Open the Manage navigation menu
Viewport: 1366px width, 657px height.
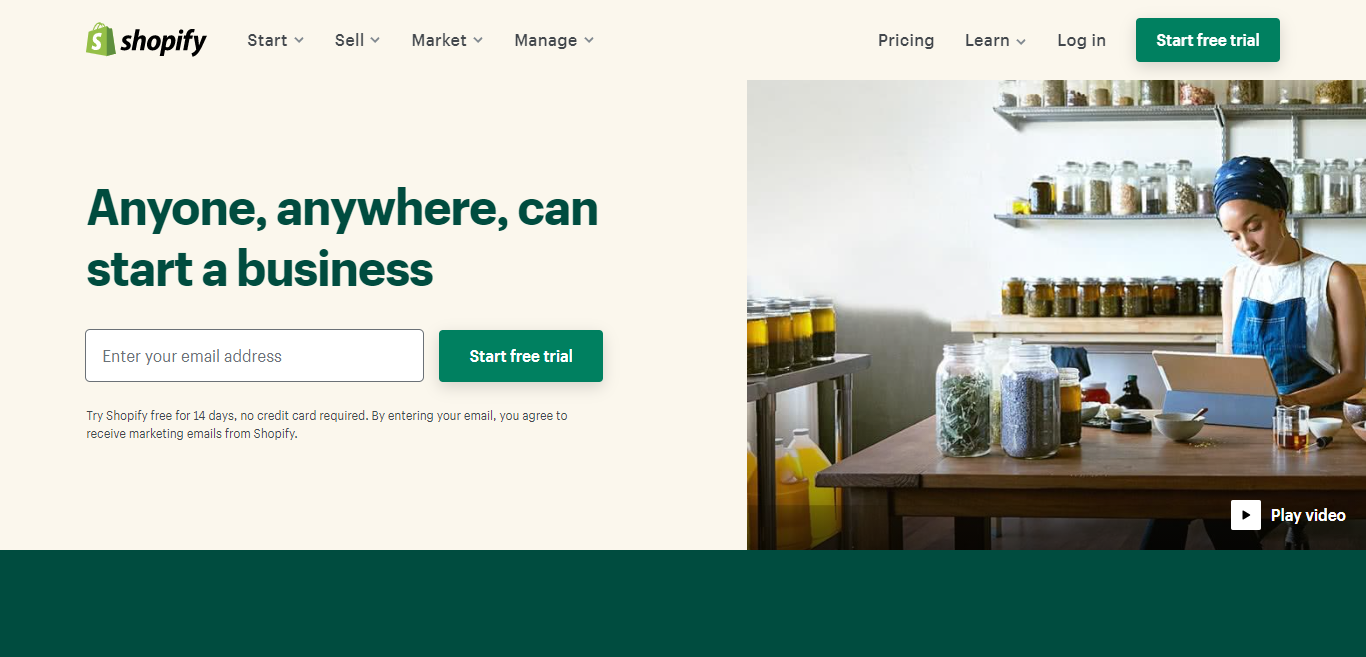(x=545, y=40)
